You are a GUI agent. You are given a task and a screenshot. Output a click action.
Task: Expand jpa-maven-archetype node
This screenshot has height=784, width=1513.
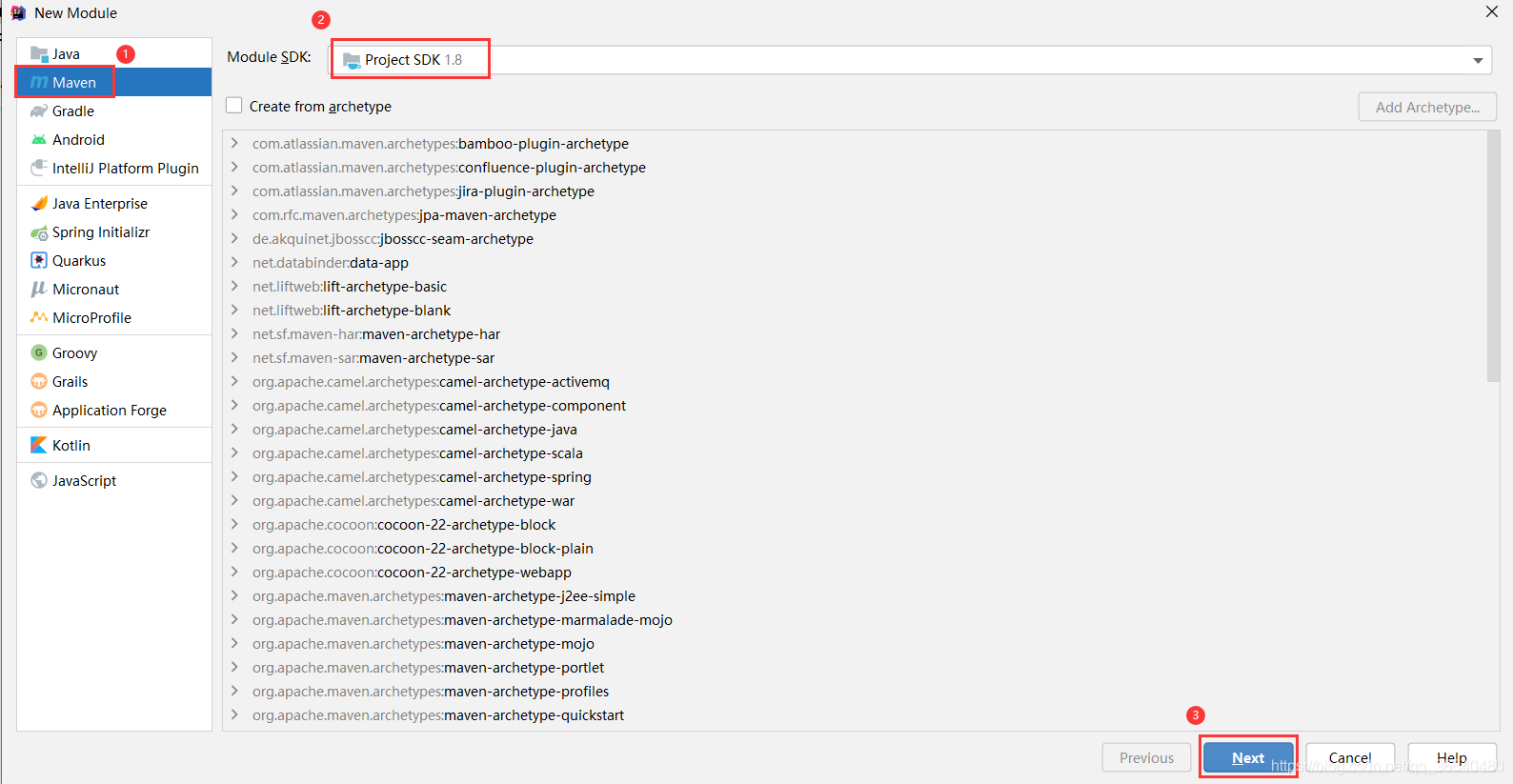pyautogui.click(x=234, y=215)
